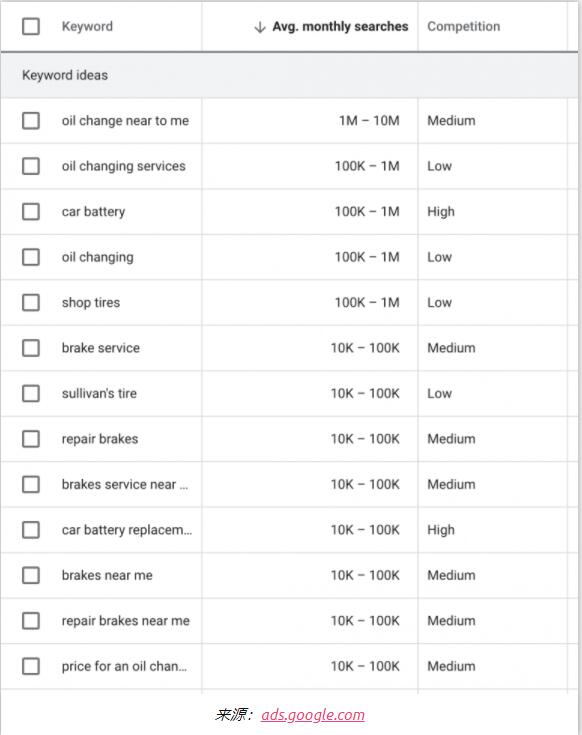
Task: Click the oil changing keyword text
Action: click(97, 257)
